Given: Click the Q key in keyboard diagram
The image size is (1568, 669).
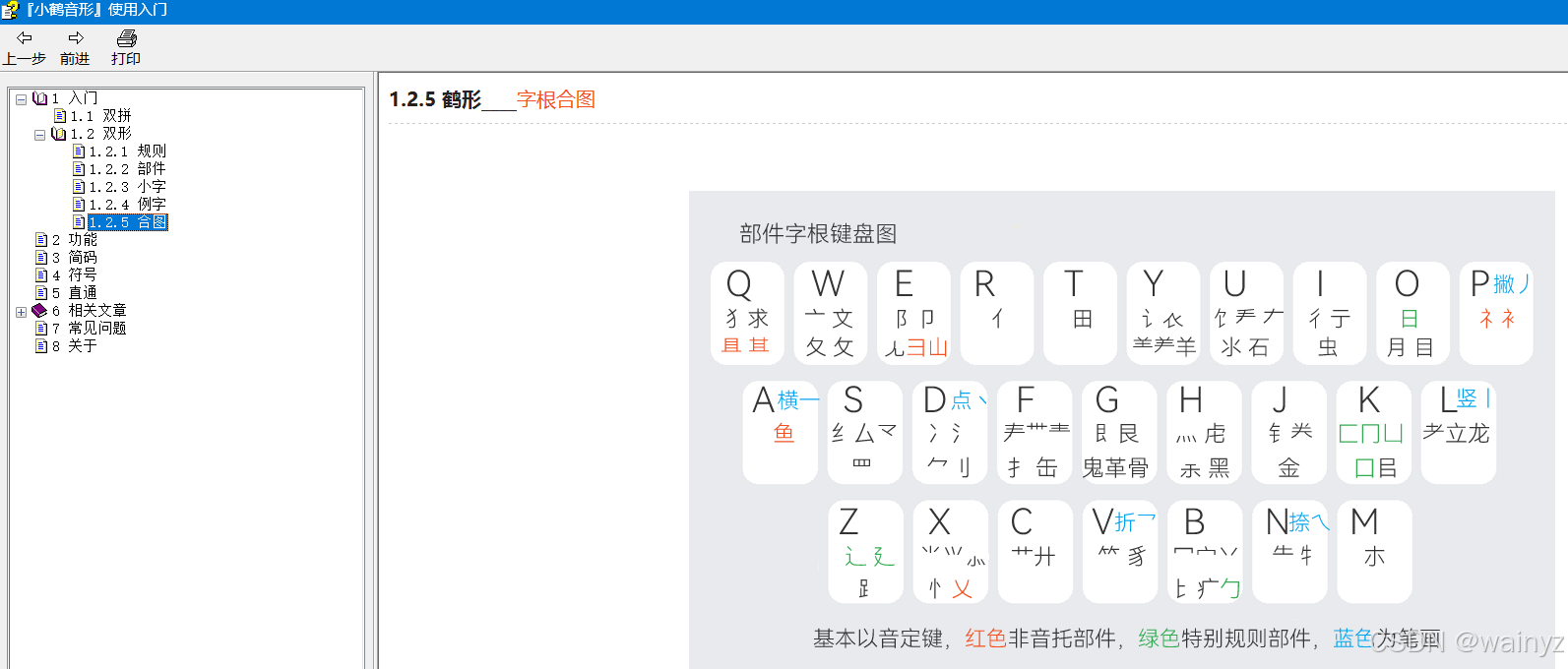Looking at the screenshot, I should coord(747,313).
